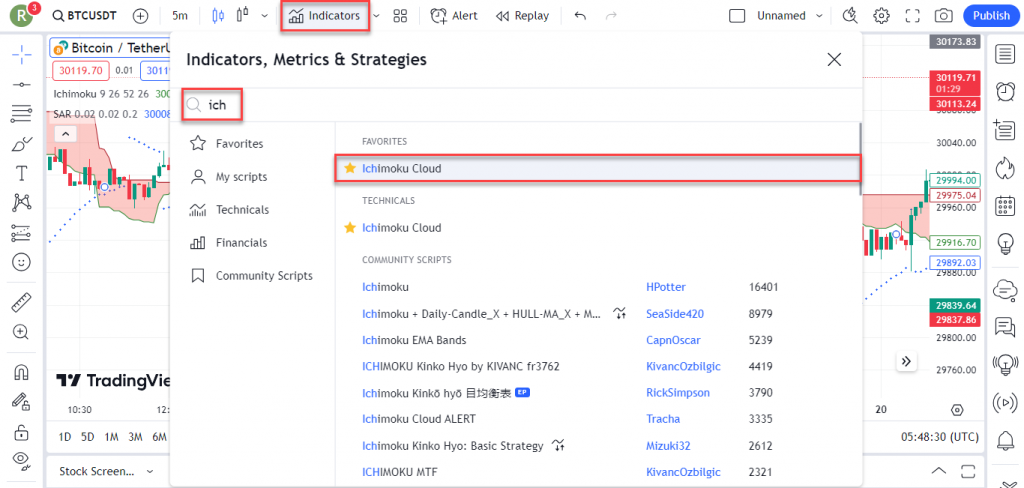1024x488 pixels.
Task: Expand the indicator templates dropdown arrow
Action: tap(377, 16)
